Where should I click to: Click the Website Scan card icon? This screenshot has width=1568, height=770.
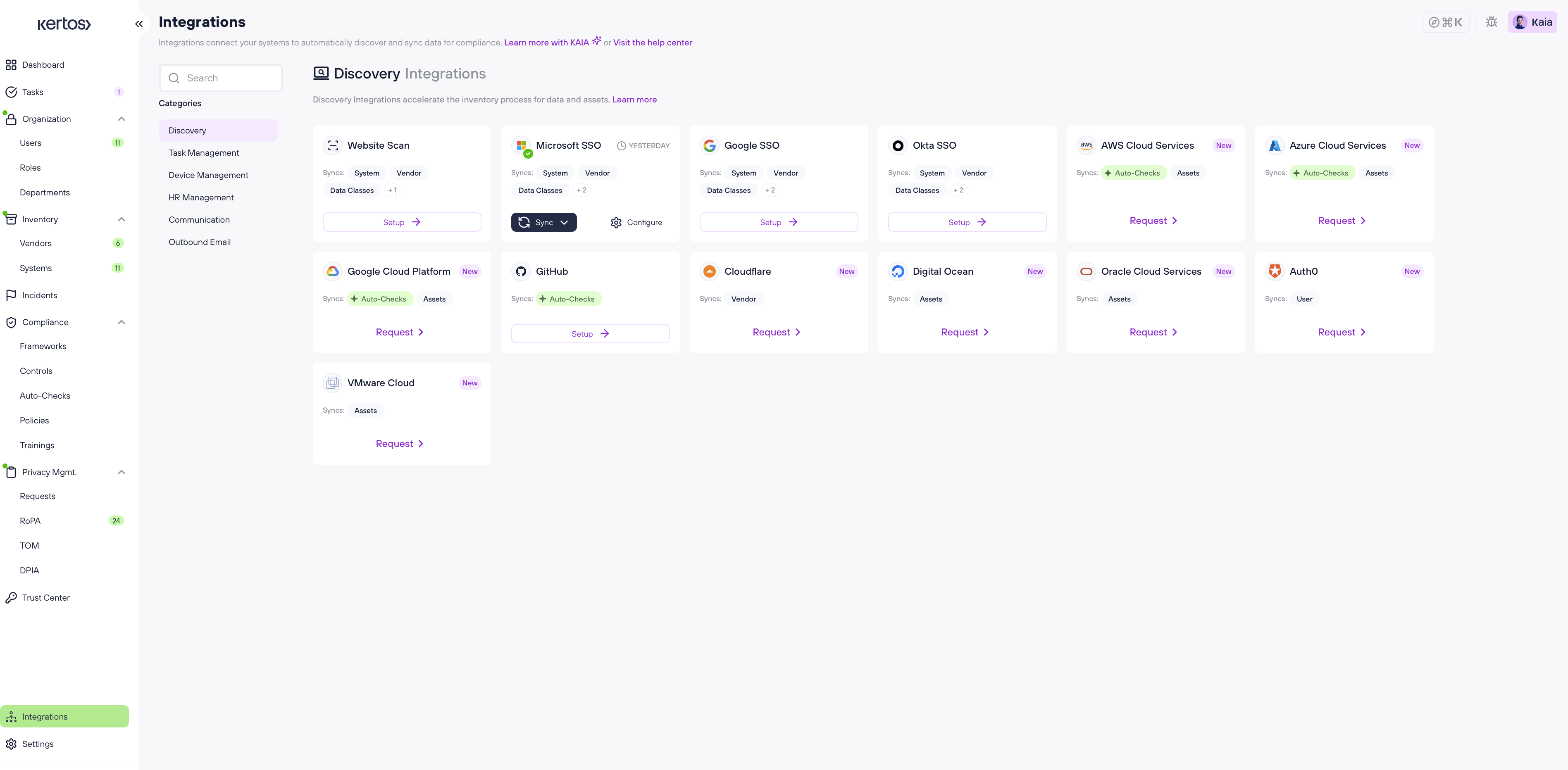coord(332,145)
